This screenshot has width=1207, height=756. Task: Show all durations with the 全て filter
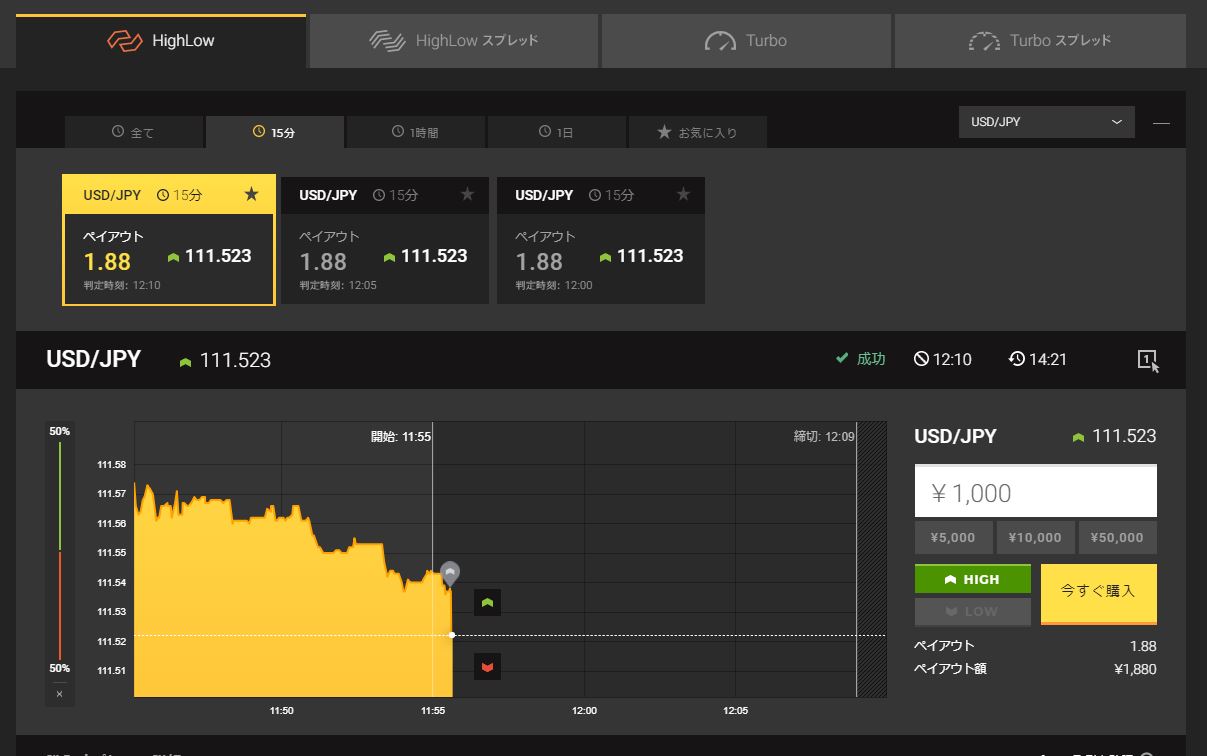[134, 132]
